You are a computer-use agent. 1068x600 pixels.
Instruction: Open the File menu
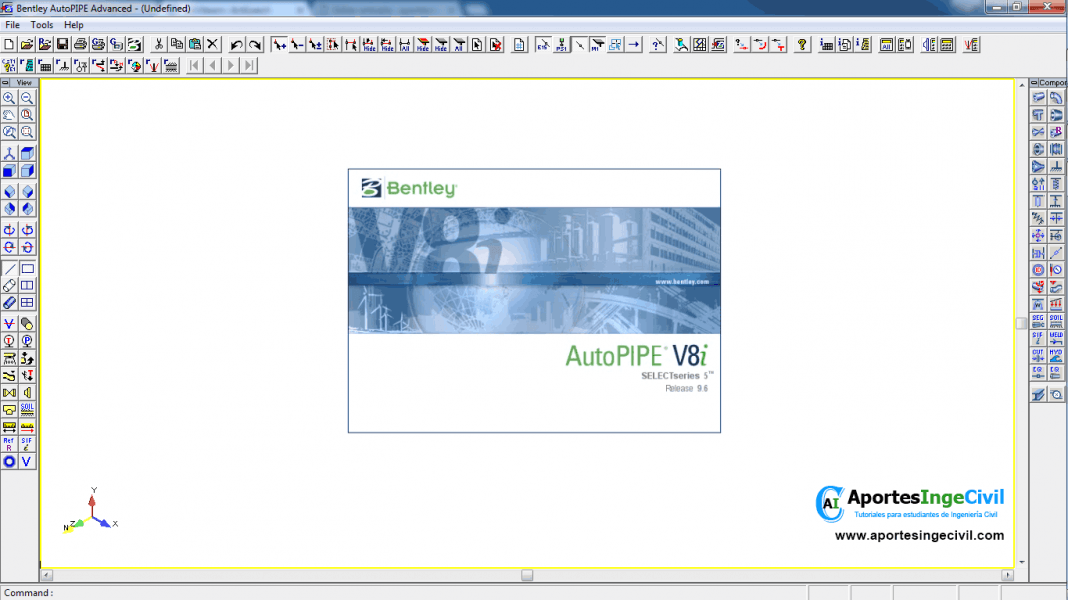(x=12, y=25)
